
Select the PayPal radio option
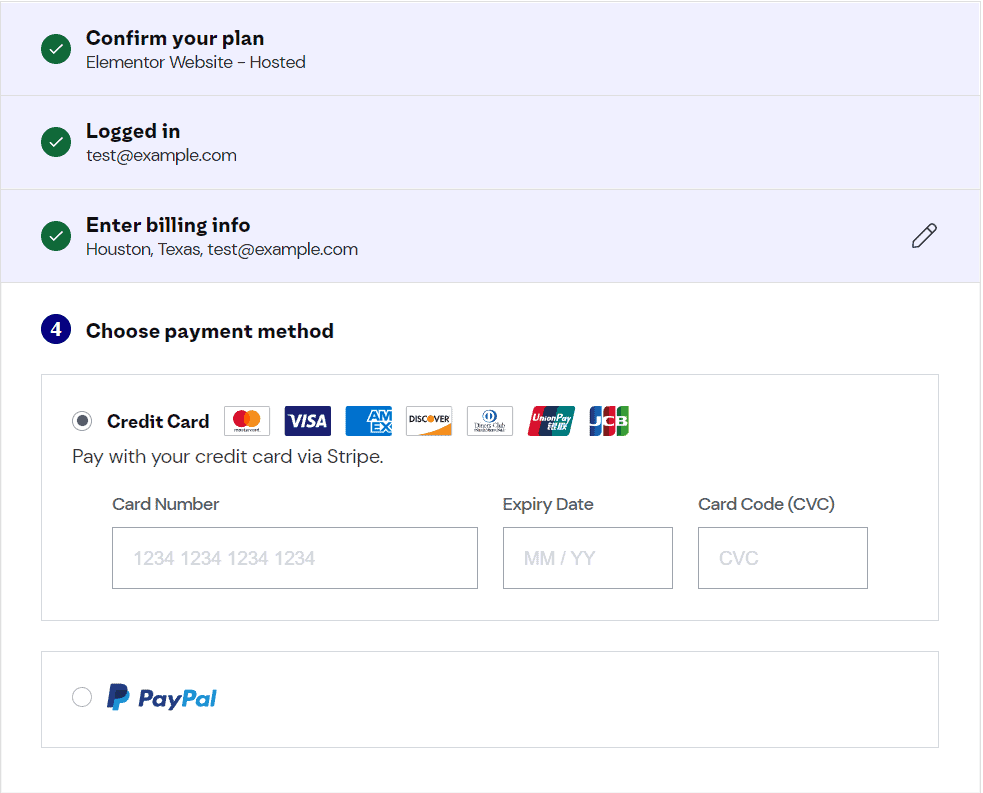coord(82,697)
